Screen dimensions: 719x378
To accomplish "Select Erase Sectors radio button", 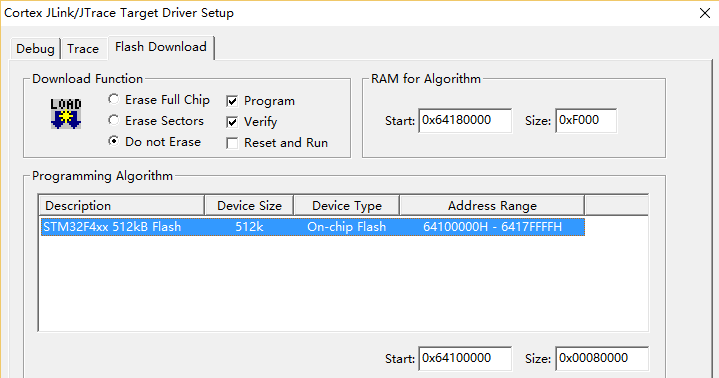I will [x=113, y=120].
